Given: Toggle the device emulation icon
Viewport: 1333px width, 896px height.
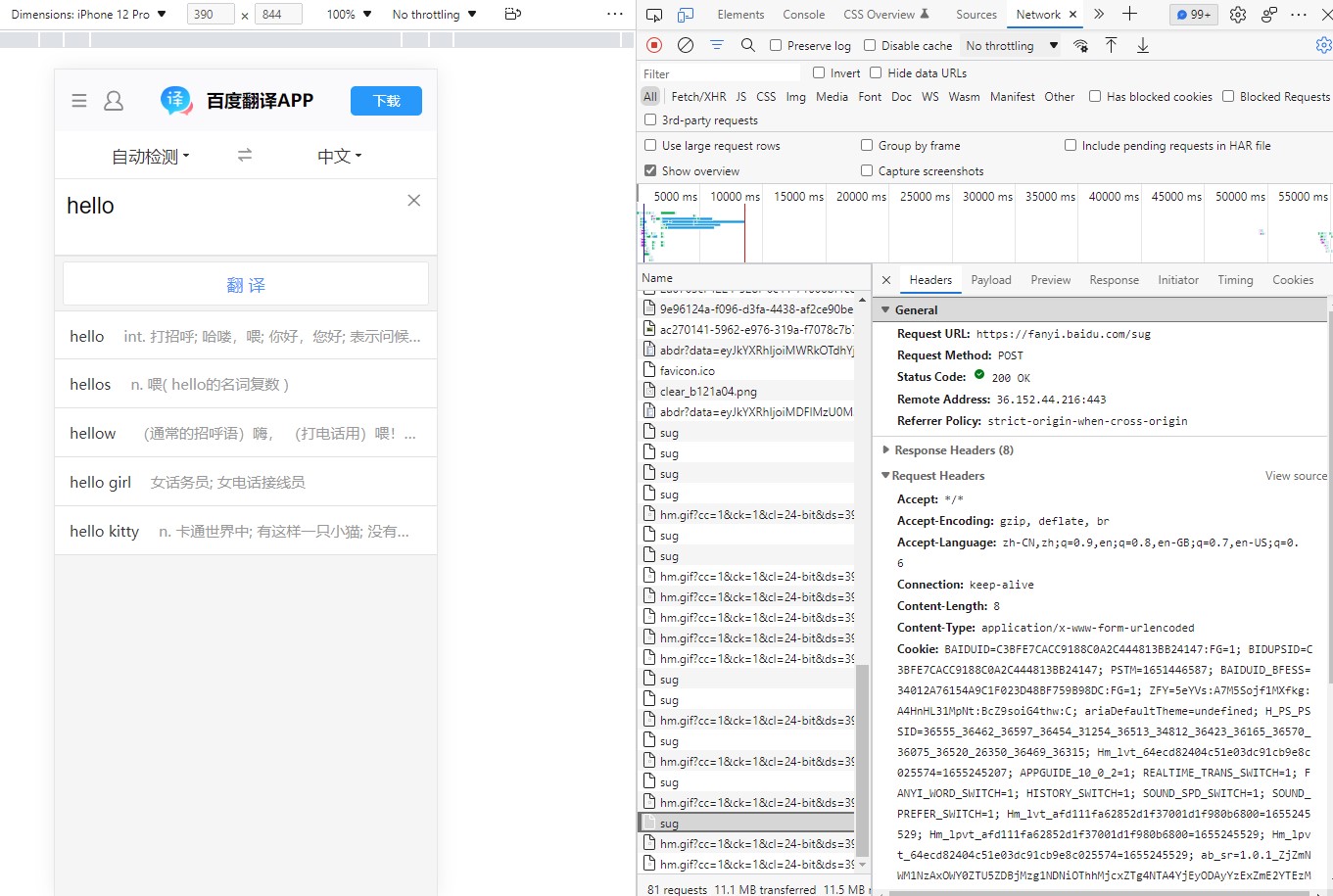Looking at the screenshot, I should click(x=686, y=15).
